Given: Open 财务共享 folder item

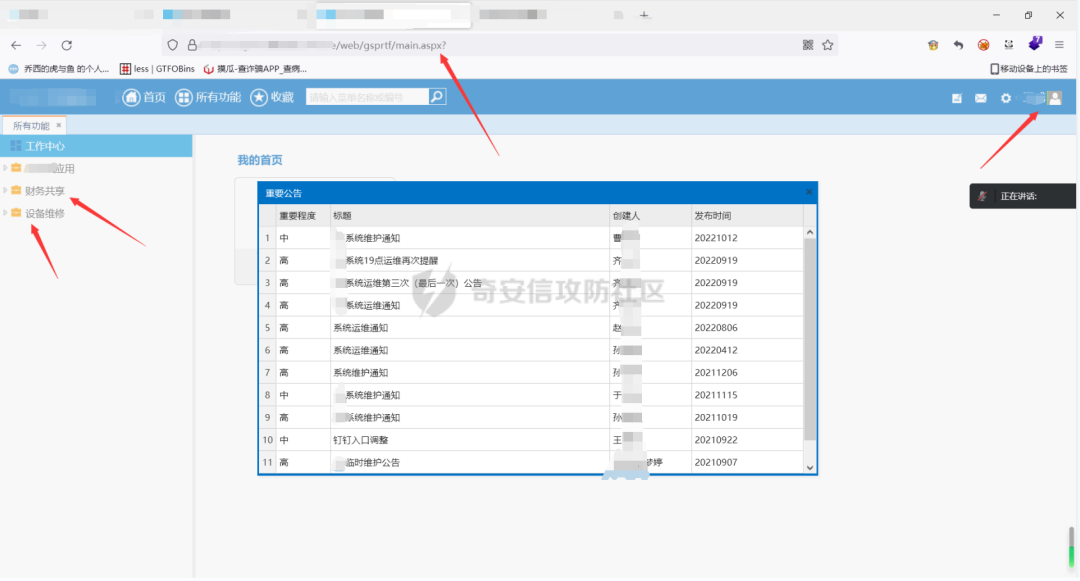Looking at the screenshot, I should tap(45, 191).
